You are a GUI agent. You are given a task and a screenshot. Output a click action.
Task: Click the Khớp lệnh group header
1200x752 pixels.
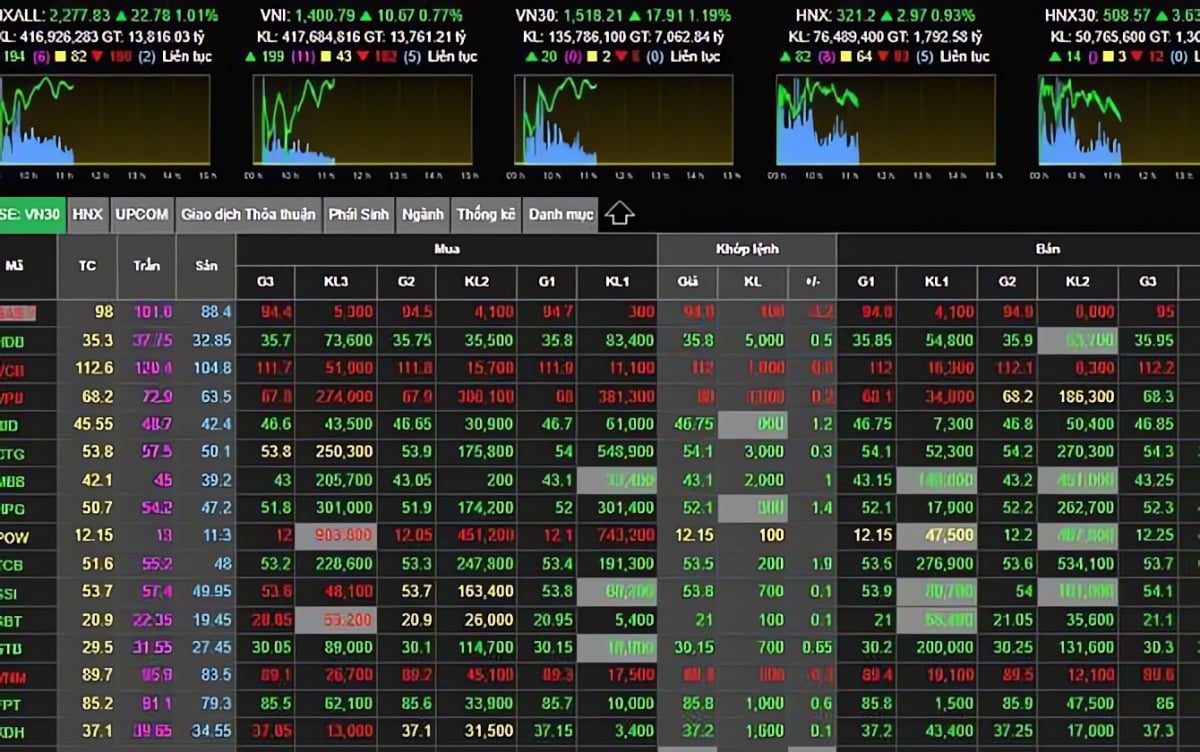747,249
